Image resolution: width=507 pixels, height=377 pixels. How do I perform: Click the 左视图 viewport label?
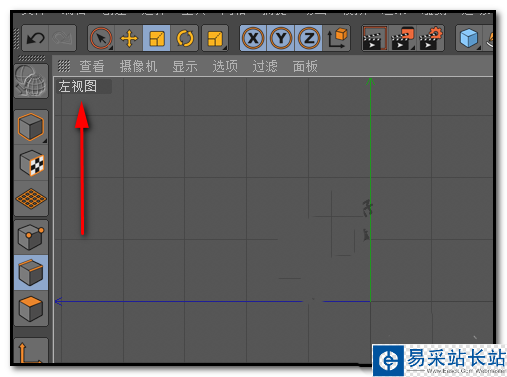tap(78, 86)
